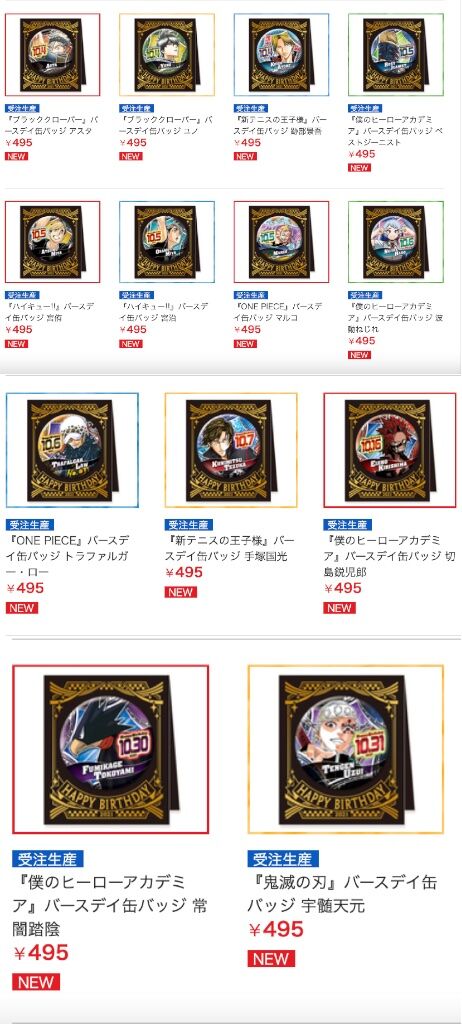Image resolution: width=462 pixels, height=1024 pixels.
Task: Open the Kunimitsu Tezuka badge image
Action: (x=231, y=450)
